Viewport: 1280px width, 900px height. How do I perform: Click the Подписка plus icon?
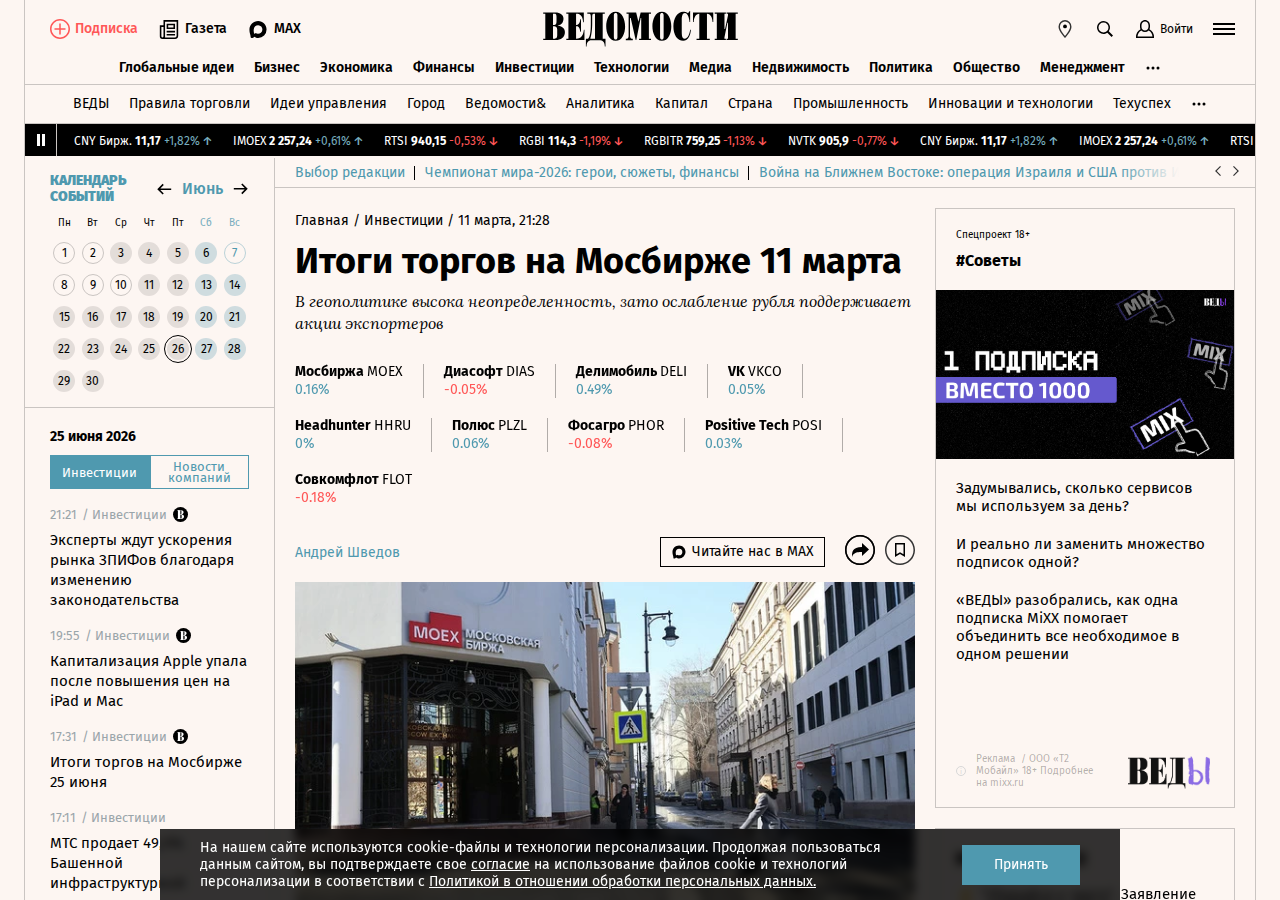click(x=60, y=29)
